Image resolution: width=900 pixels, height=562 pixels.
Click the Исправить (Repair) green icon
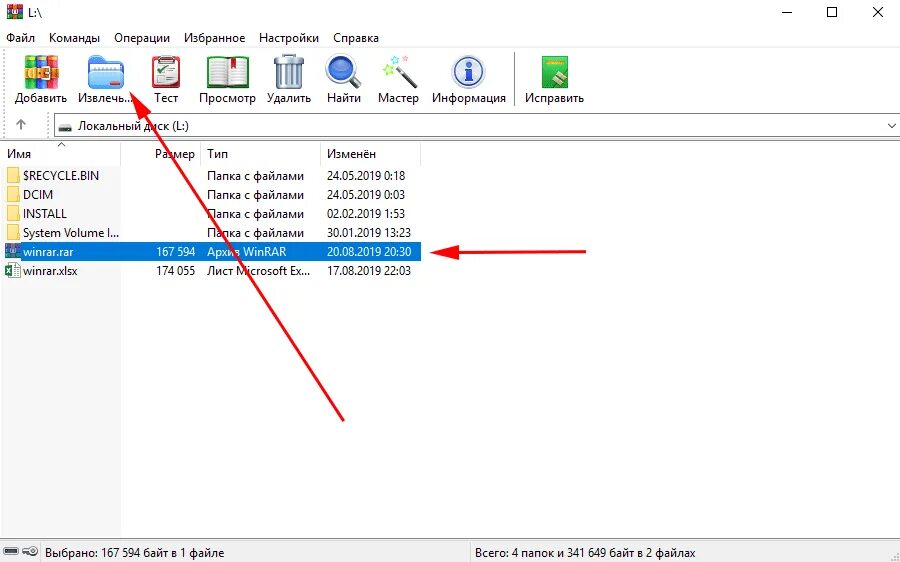[554, 72]
